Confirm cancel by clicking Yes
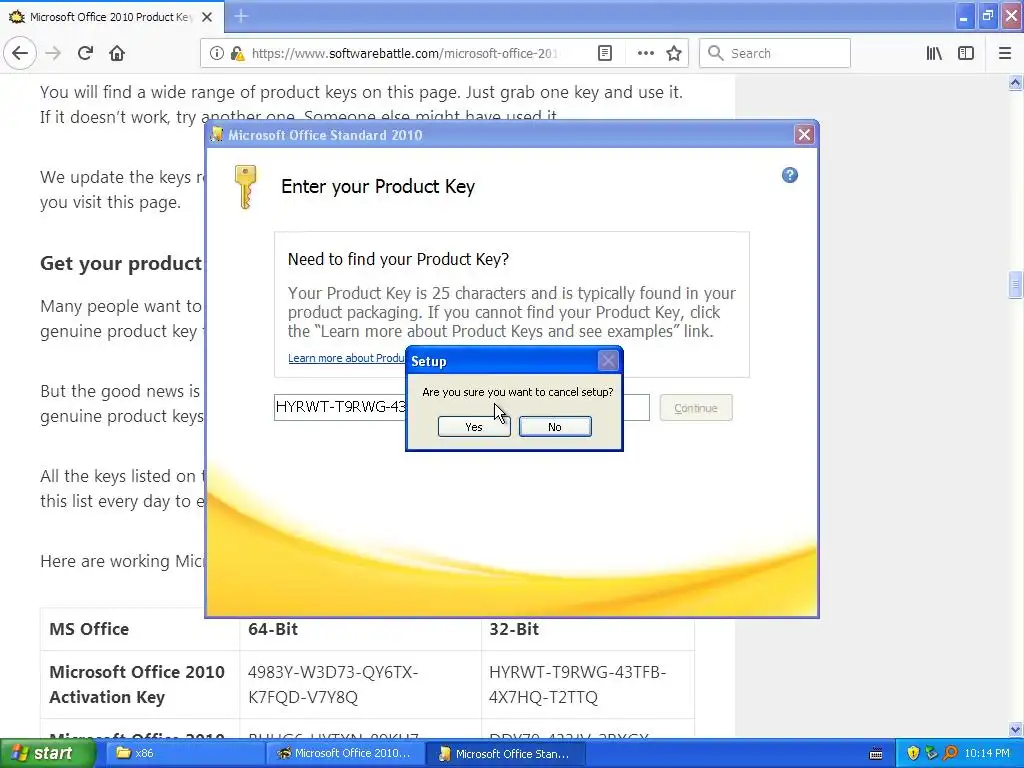Viewport: 1024px width, 768px height. coord(474,426)
